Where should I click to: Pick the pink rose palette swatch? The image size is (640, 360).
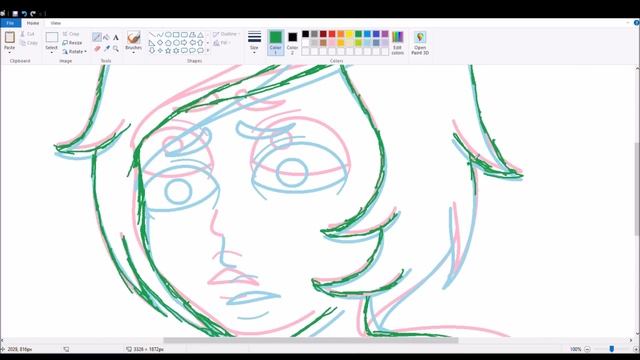[x=332, y=42]
